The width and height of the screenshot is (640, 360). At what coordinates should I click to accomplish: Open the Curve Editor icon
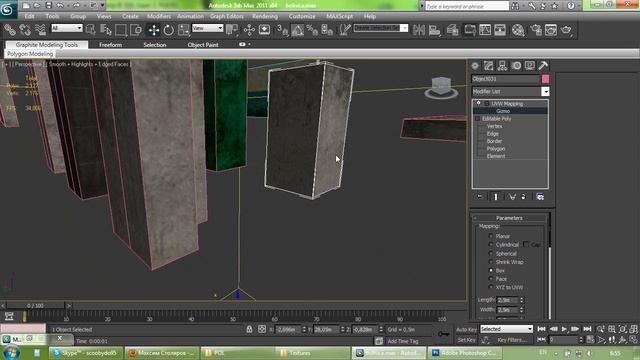(x=485, y=30)
